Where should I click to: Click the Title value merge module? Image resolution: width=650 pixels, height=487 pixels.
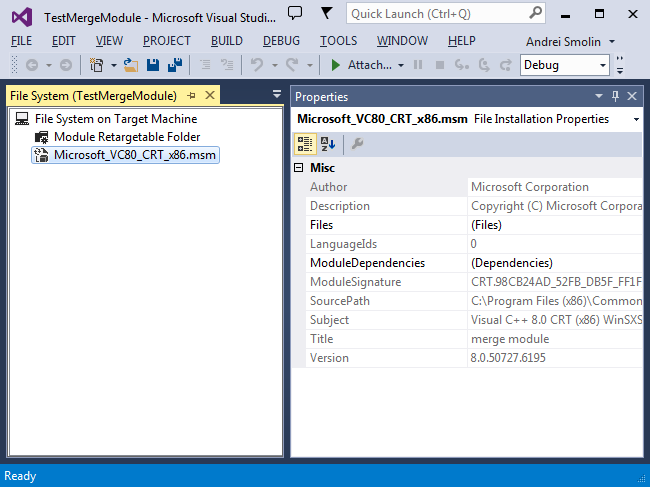[x=510, y=339]
